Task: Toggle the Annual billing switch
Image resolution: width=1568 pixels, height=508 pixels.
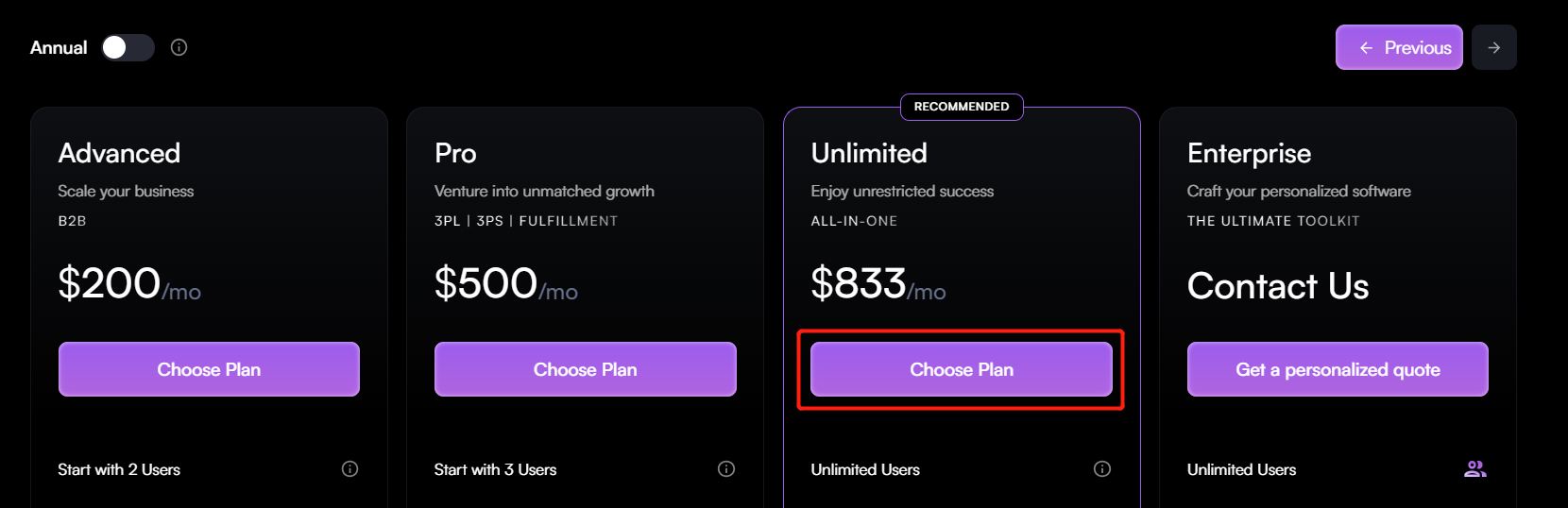Action: [x=128, y=47]
